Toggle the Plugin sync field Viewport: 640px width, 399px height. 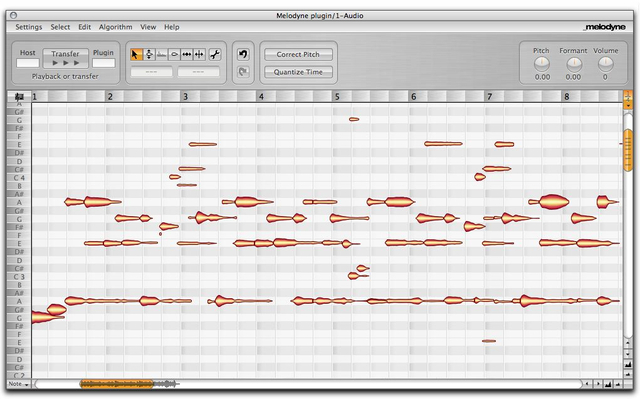coord(104,63)
